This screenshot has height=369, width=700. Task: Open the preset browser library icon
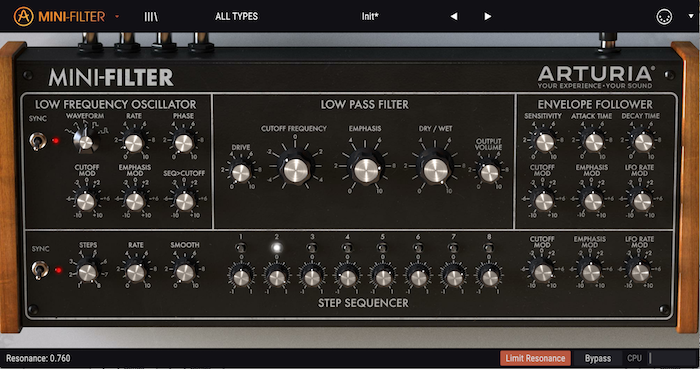[151, 17]
